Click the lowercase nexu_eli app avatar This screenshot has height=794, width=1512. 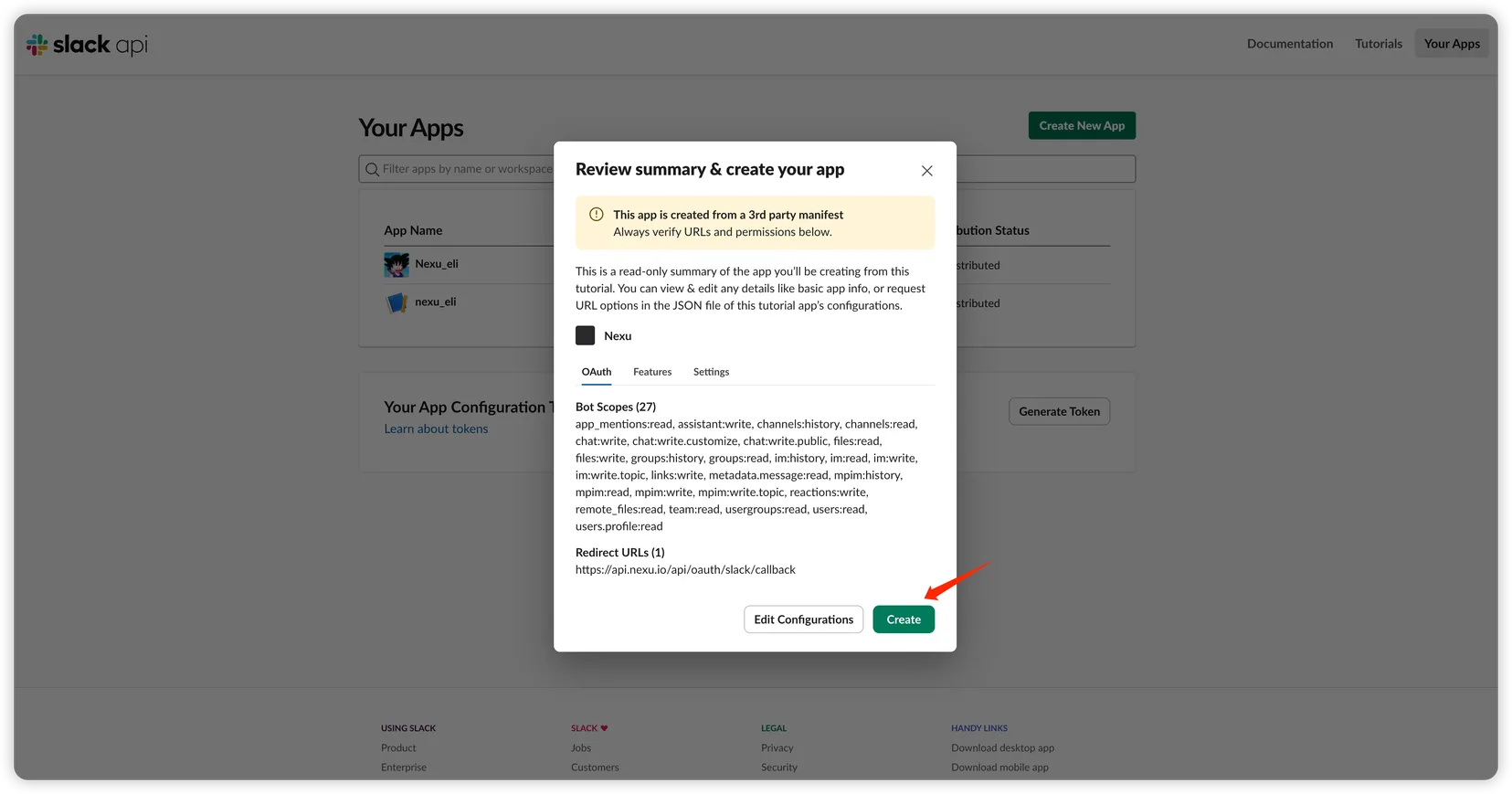click(x=397, y=302)
